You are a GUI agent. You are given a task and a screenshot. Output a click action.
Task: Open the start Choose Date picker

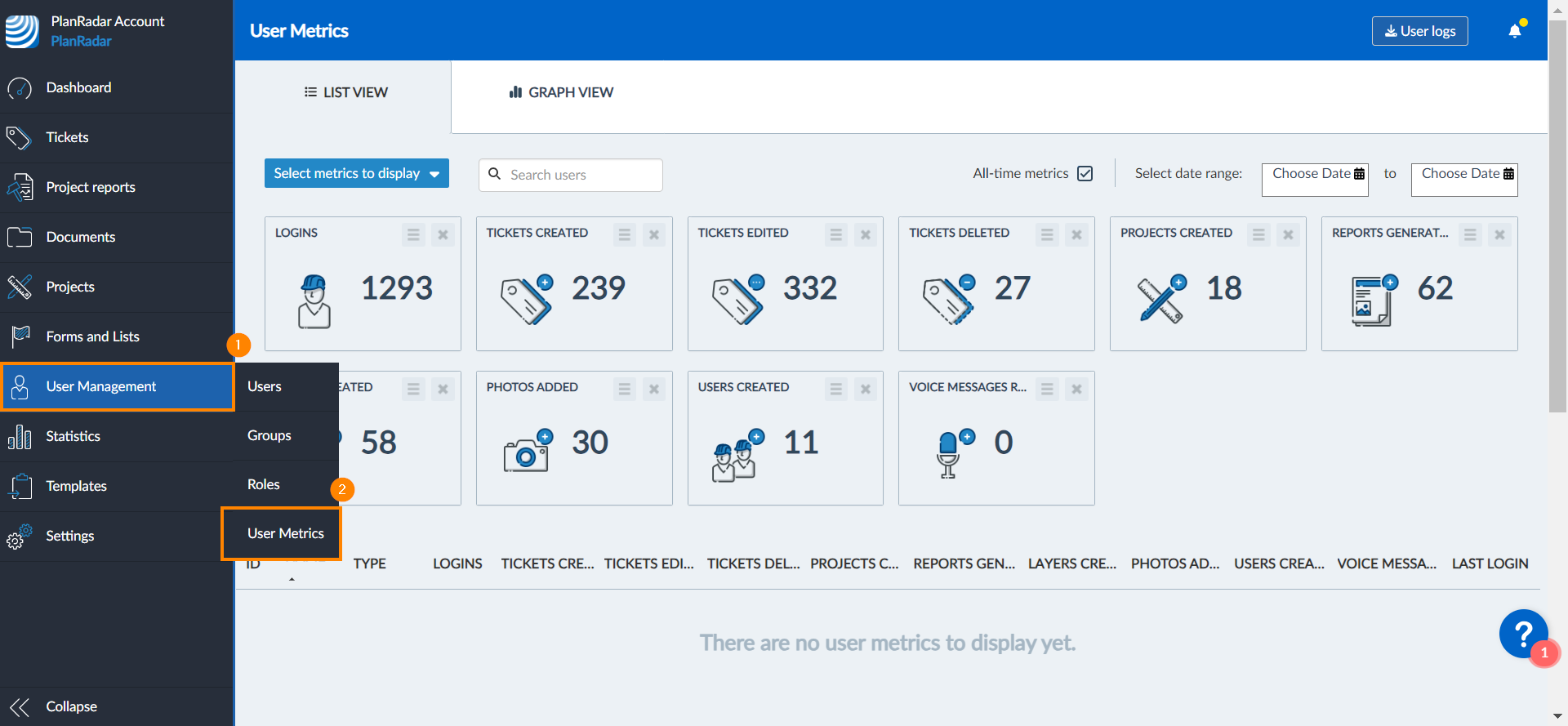1315,175
